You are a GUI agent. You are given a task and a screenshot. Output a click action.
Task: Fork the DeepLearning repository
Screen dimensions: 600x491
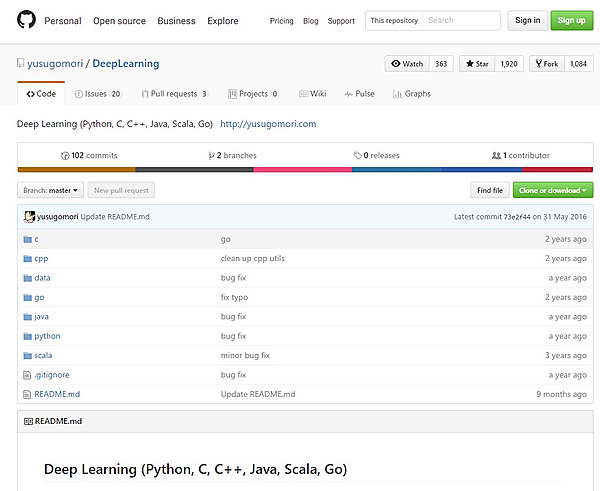[546, 64]
